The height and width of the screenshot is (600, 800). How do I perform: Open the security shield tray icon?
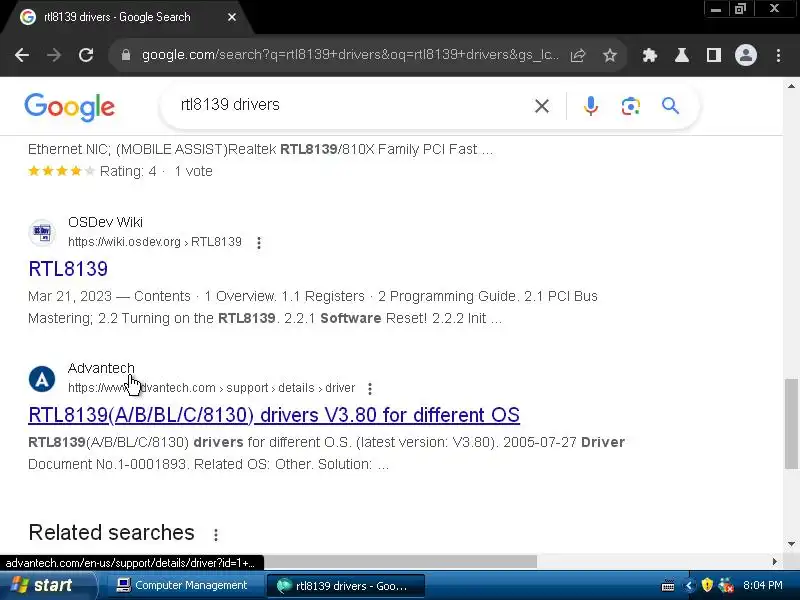coord(707,585)
